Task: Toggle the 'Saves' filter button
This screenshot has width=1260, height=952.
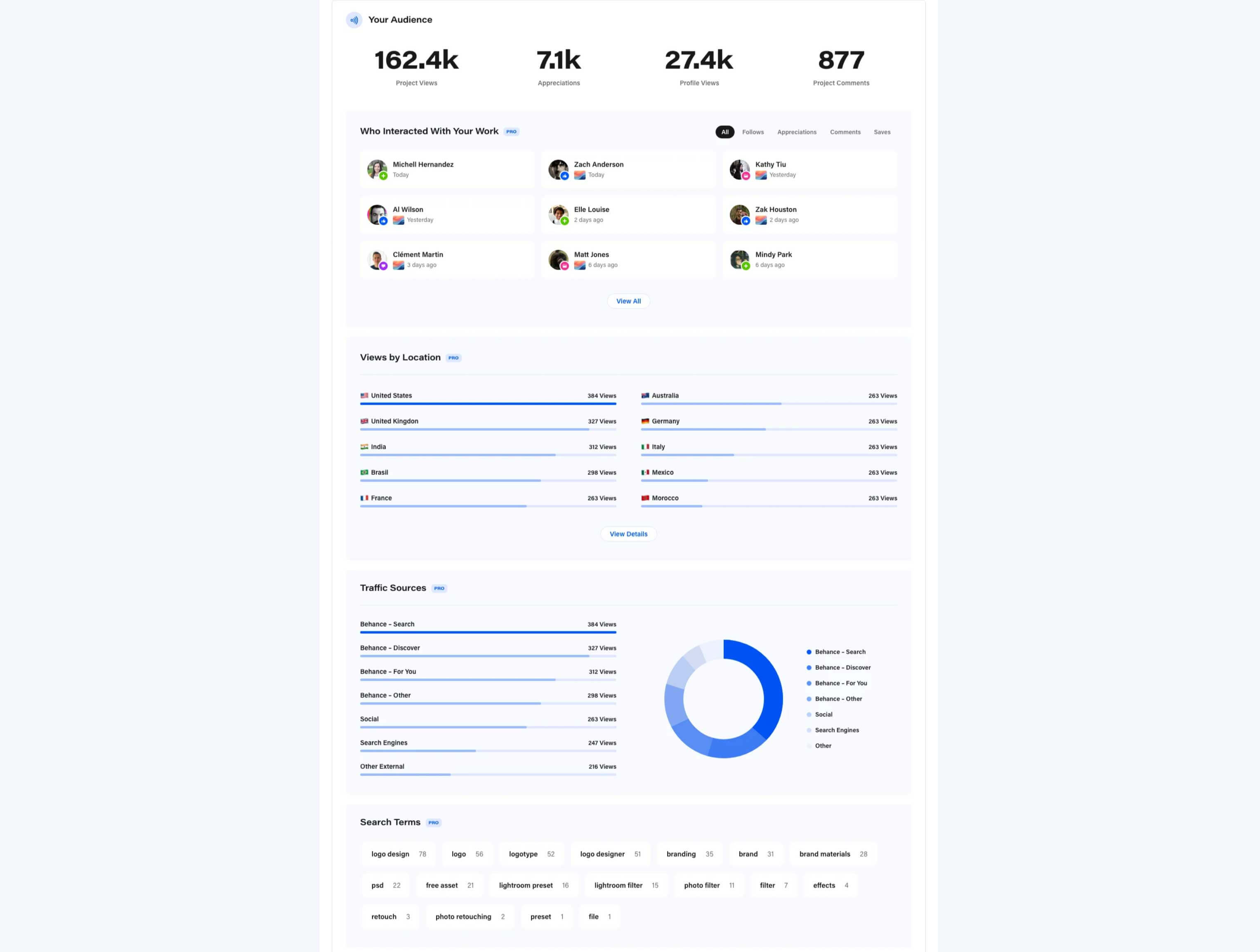Action: (882, 131)
